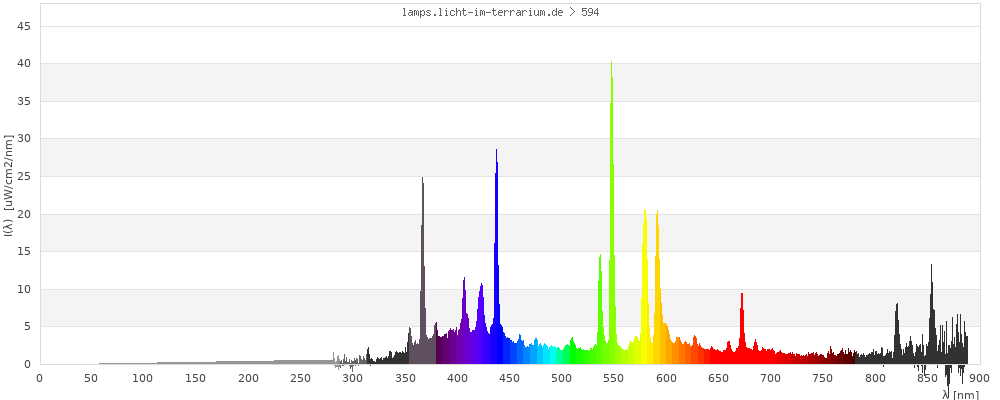Click the x-axis tick label "250"
Image resolution: width=1000 pixels, height=400 pixels.
click(x=301, y=379)
